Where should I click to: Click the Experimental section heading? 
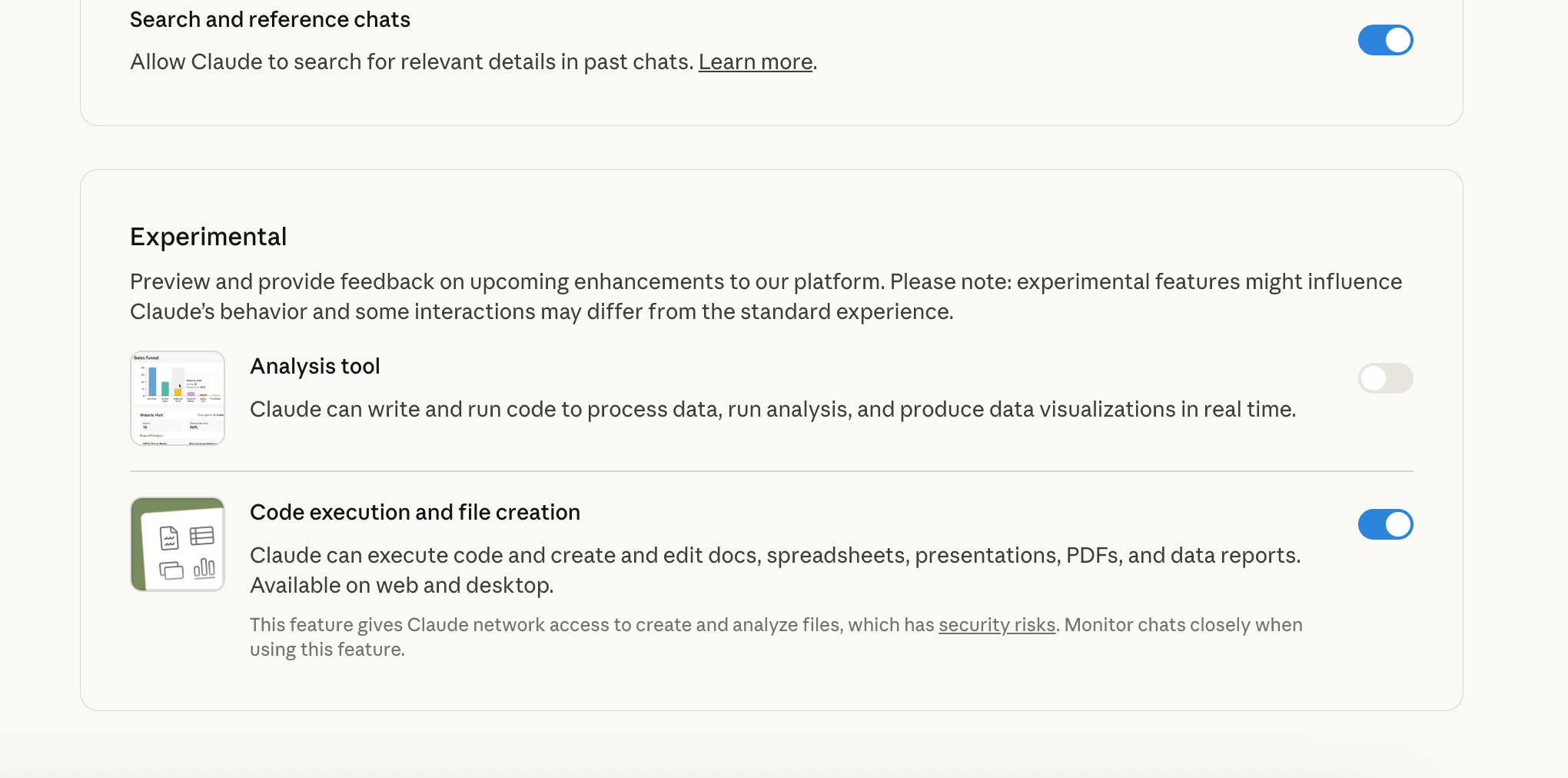(208, 237)
